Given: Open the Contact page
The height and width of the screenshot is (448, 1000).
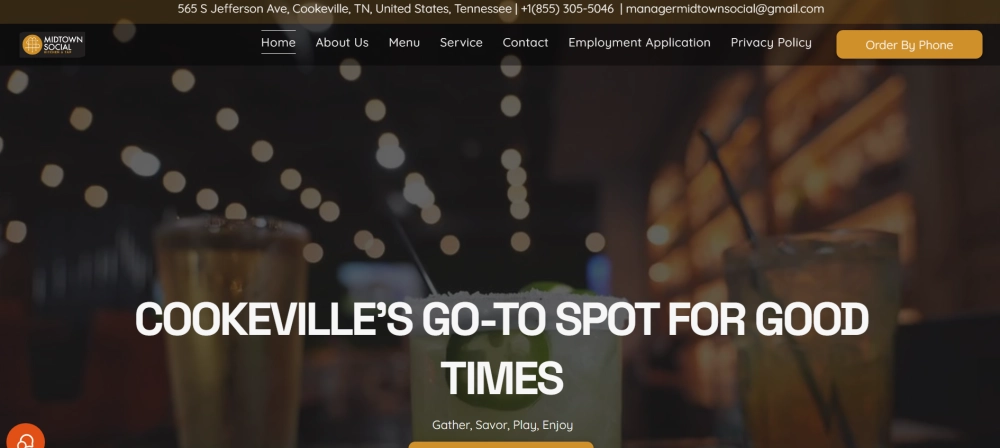Looking at the screenshot, I should [x=526, y=43].
